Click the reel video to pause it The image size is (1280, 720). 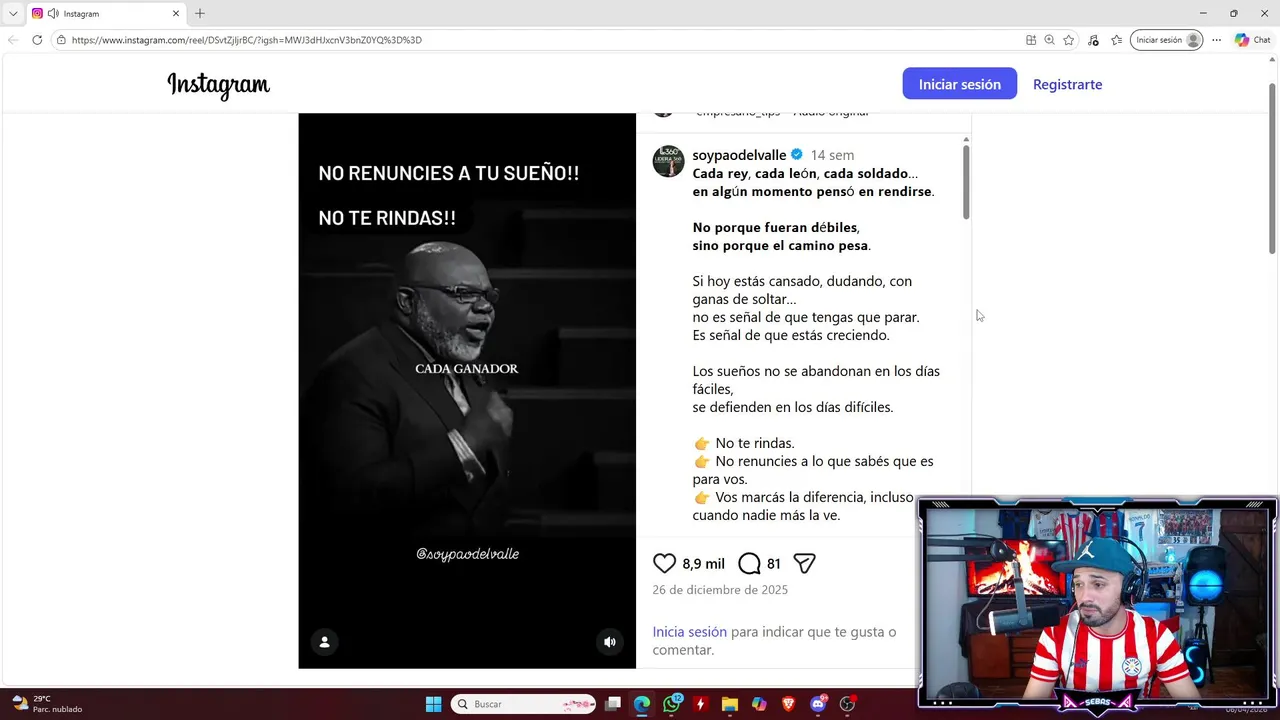(467, 390)
